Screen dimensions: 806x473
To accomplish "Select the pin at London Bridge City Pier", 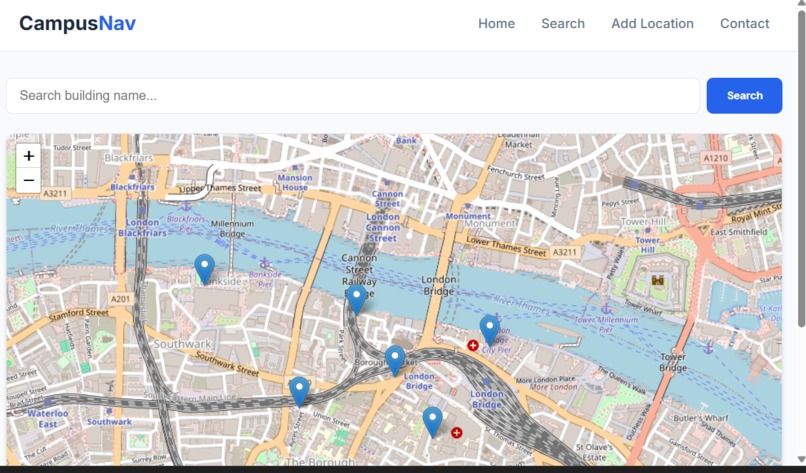I will click(489, 331).
